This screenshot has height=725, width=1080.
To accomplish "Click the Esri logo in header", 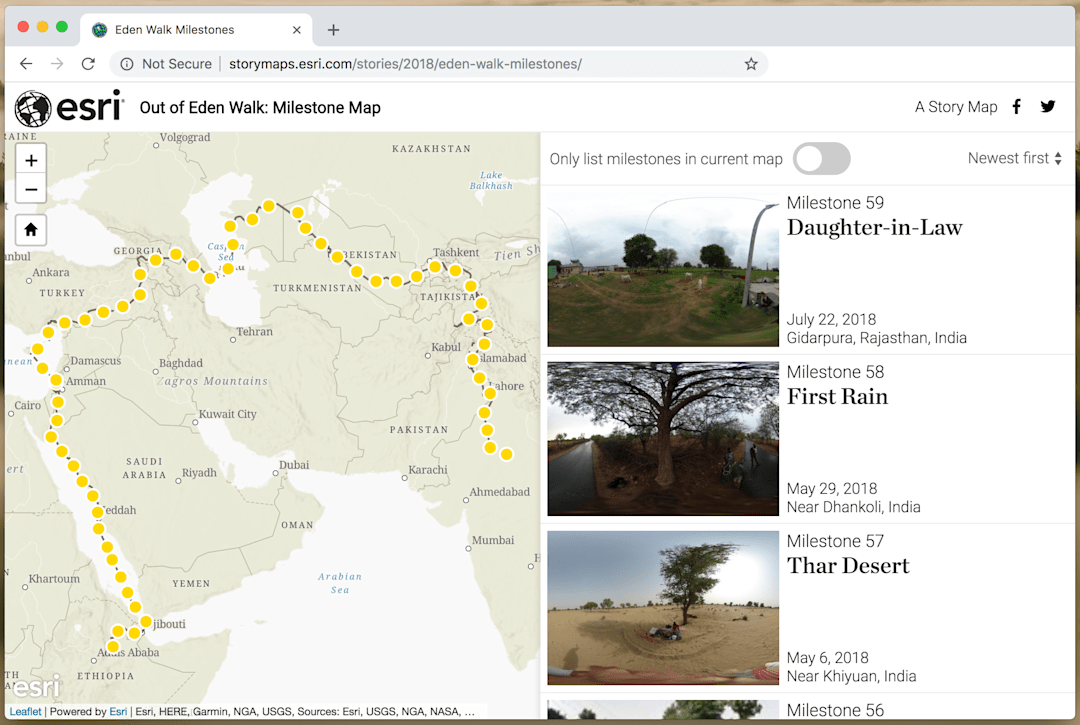I will pyautogui.click(x=68, y=107).
